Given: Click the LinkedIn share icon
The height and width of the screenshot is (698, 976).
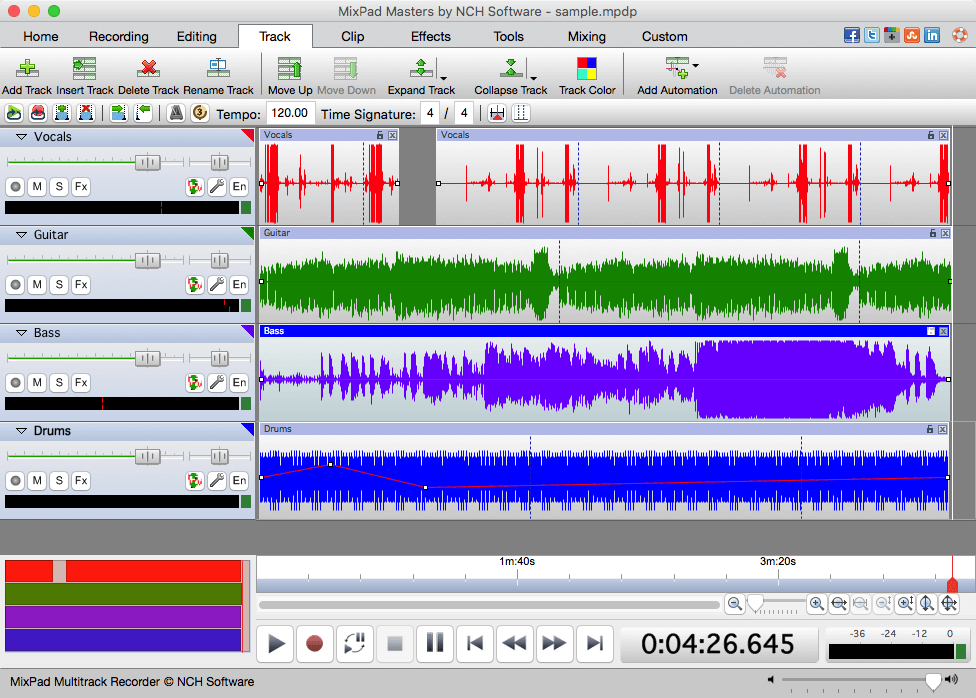Looking at the screenshot, I should 932,35.
